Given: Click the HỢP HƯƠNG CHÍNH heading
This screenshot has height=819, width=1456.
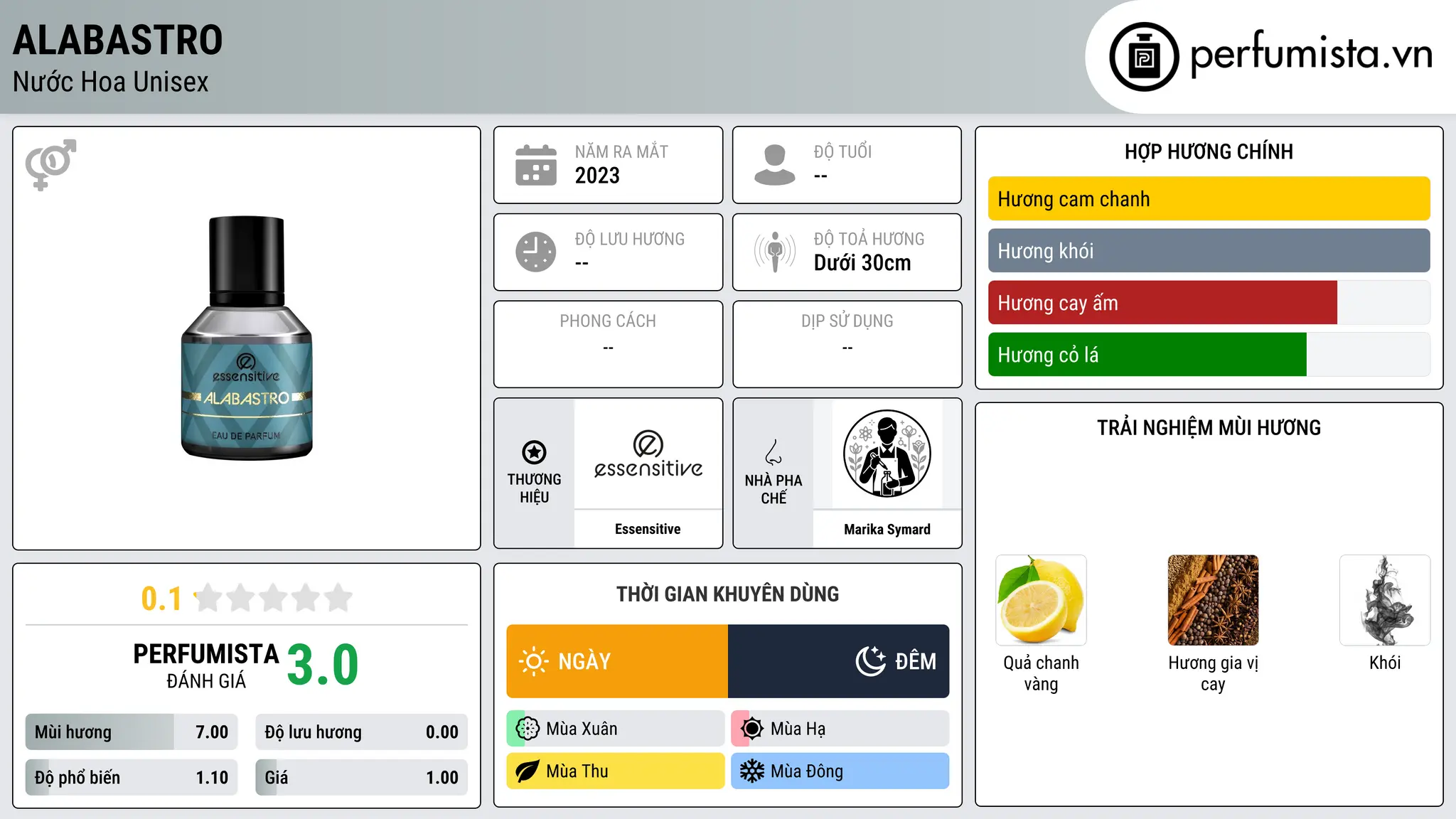Looking at the screenshot, I should [1209, 151].
